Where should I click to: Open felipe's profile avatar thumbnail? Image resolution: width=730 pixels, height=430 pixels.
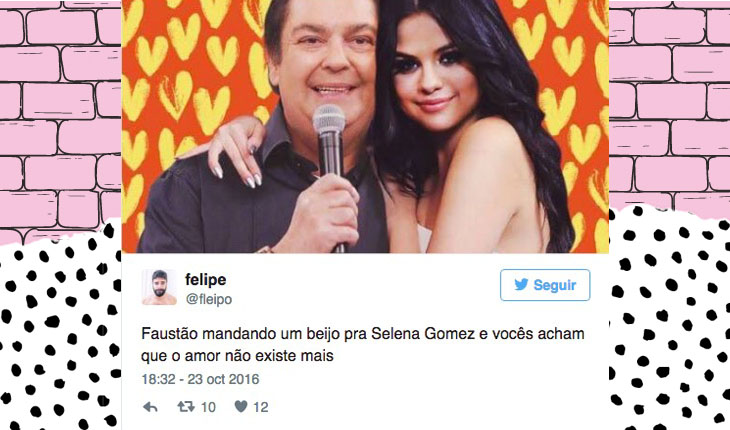[159, 287]
